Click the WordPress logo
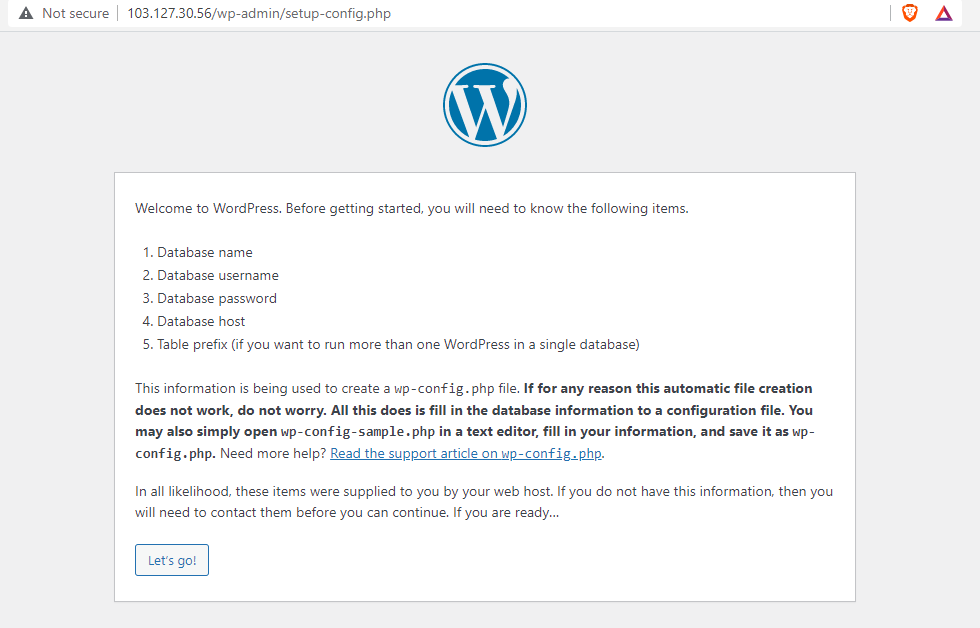This screenshot has height=628, width=980. pos(485,105)
